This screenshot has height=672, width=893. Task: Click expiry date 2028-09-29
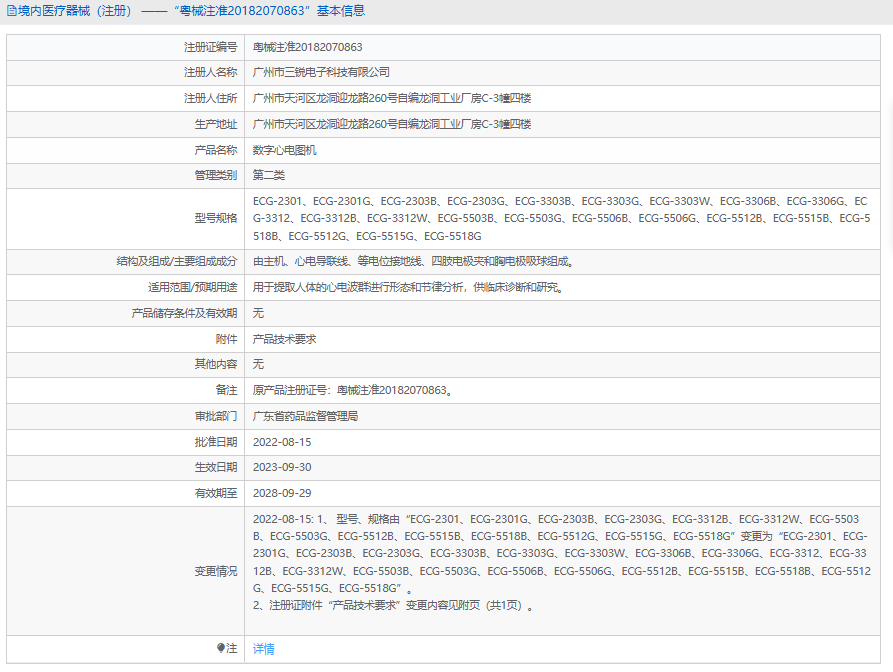click(x=282, y=494)
